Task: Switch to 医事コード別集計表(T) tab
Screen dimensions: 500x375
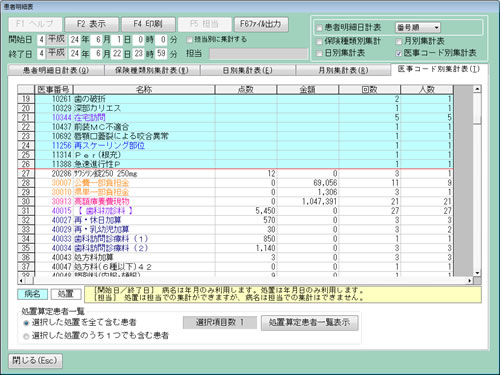Action: [x=439, y=69]
